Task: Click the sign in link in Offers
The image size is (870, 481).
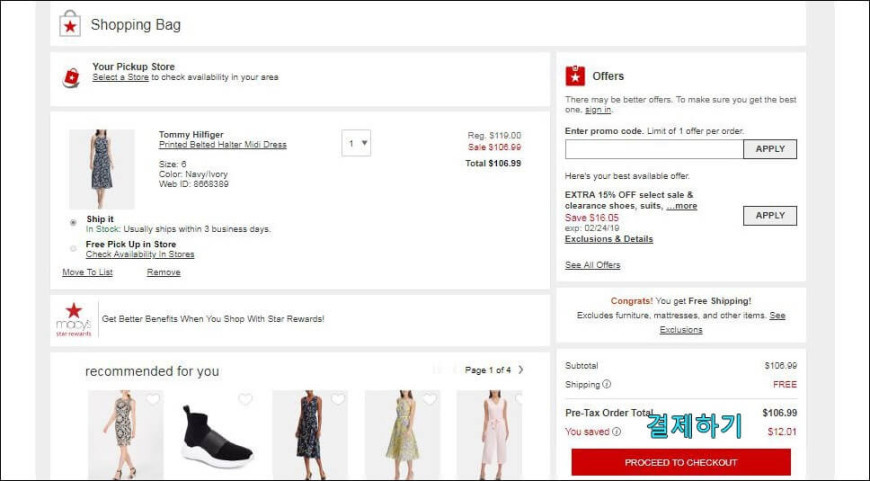Action: pyautogui.click(x=598, y=110)
